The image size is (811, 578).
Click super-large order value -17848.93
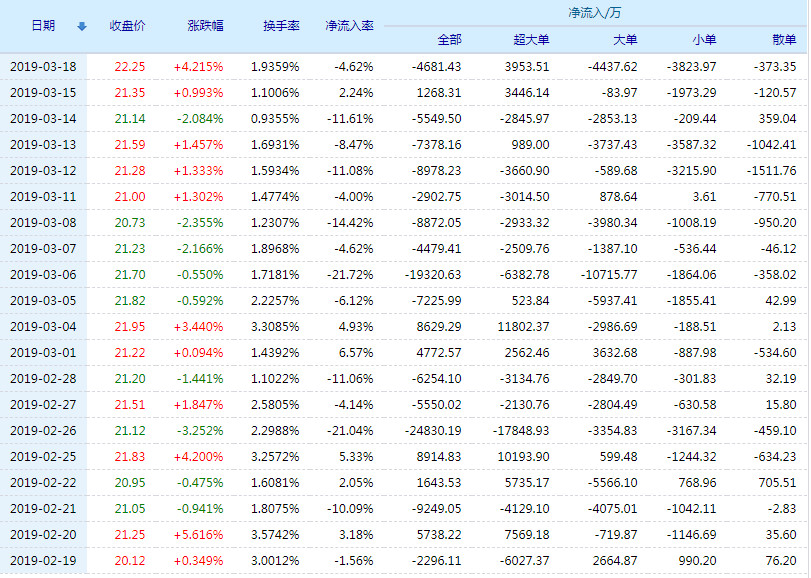(x=521, y=431)
